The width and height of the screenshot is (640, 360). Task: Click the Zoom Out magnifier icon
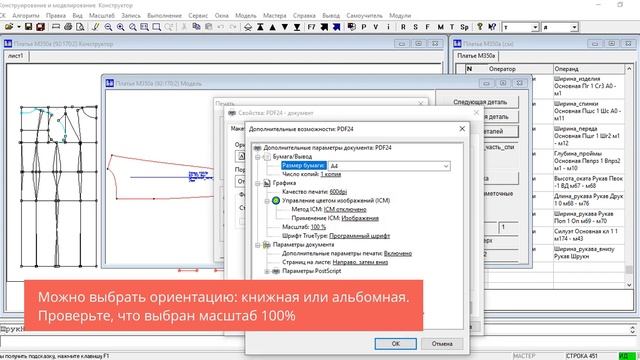(x=108, y=27)
